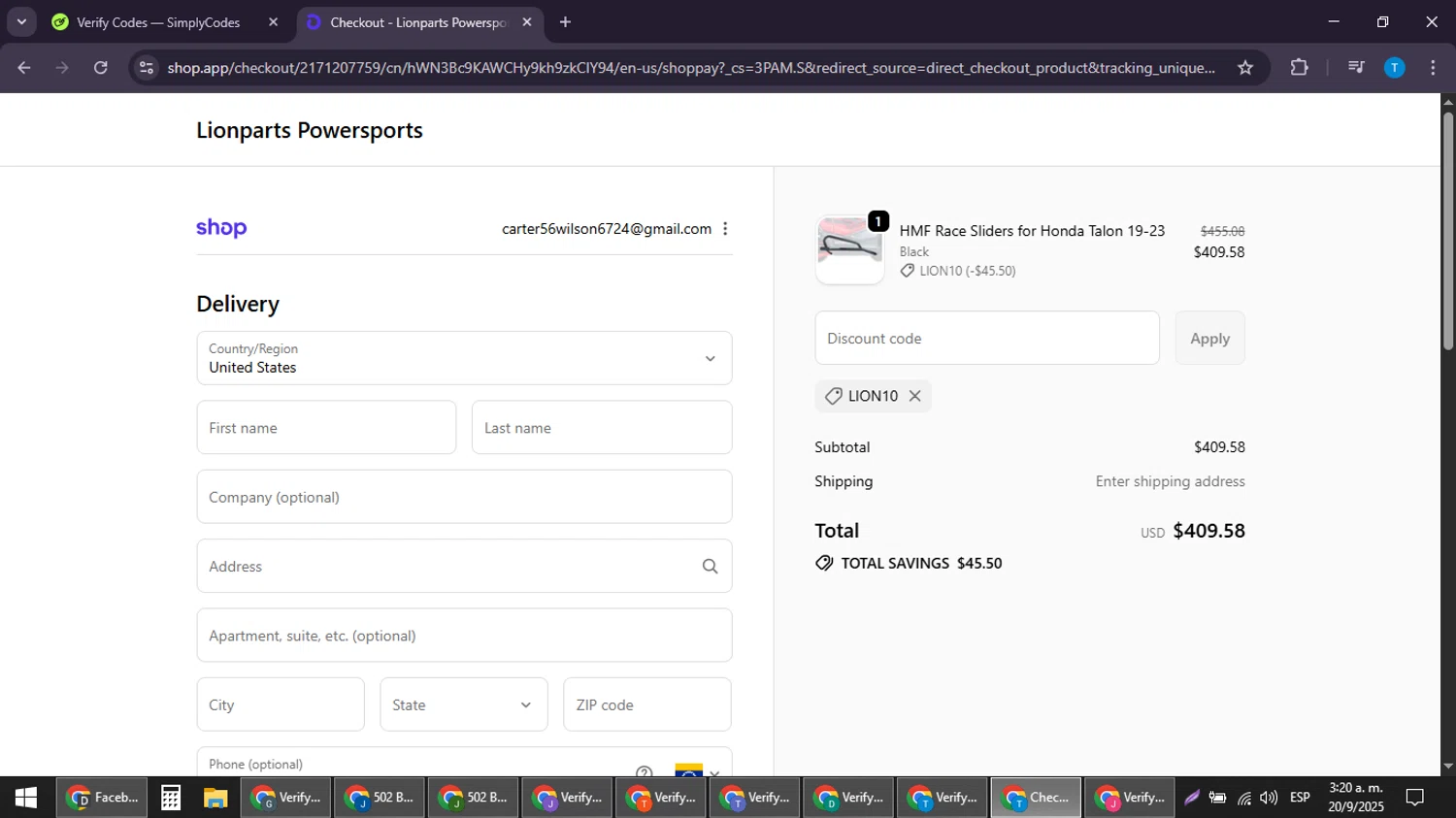Screen dimensions: 1456x818
Task: Open volume control in system tray
Action: (x=1269, y=798)
